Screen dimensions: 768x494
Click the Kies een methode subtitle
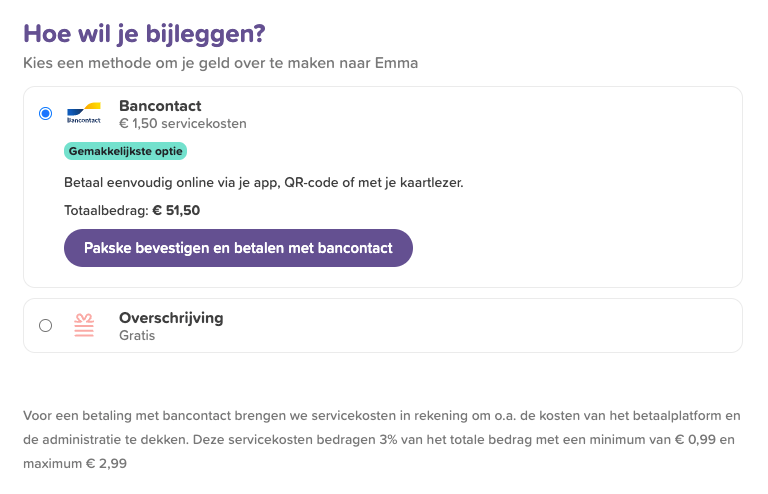click(220, 63)
